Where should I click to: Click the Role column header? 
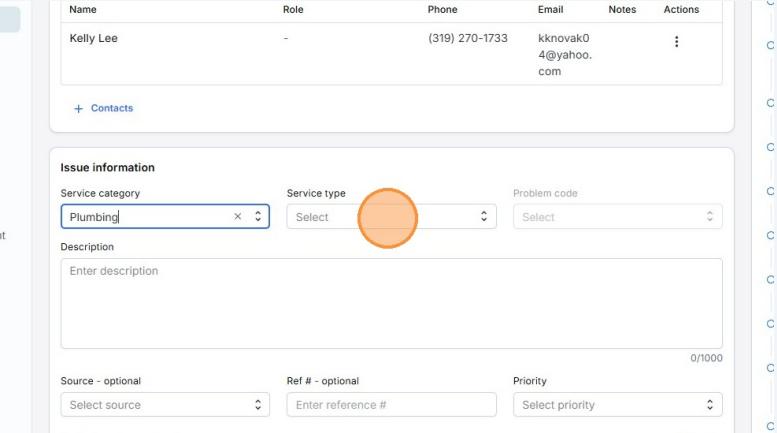(x=293, y=10)
